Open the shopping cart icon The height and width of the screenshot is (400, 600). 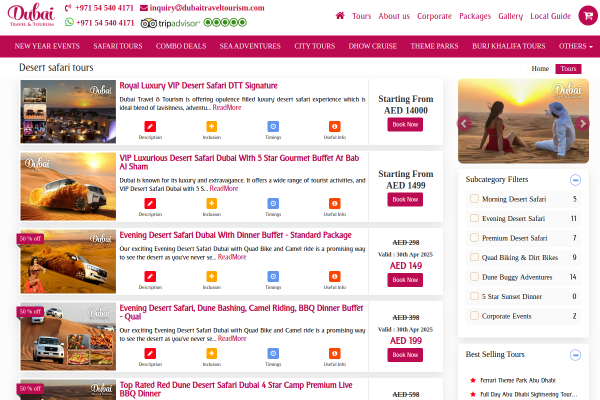point(588,16)
